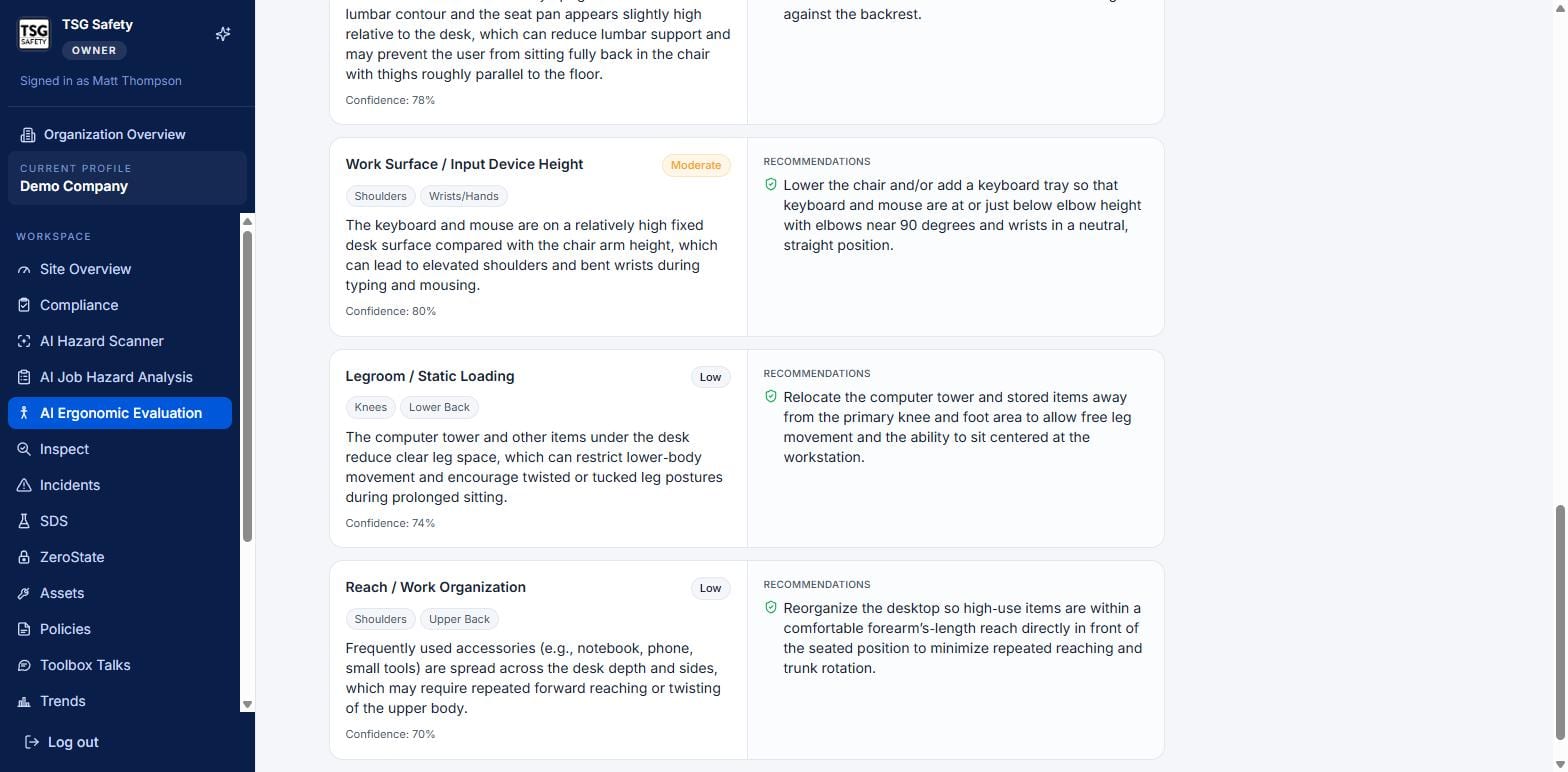Click the sidebar scroll down arrow
This screenshot has height=772, width=1568.
[x=247, y=705]
